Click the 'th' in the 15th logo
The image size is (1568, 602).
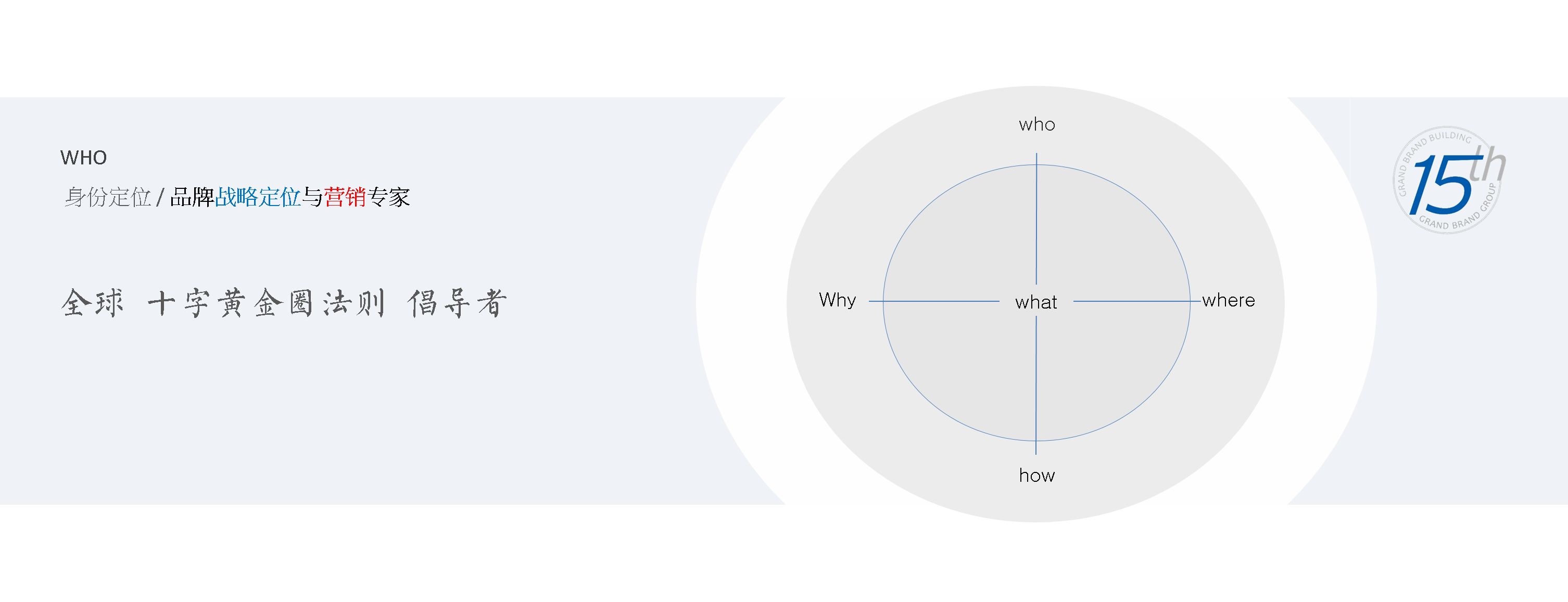(1487, 163)
